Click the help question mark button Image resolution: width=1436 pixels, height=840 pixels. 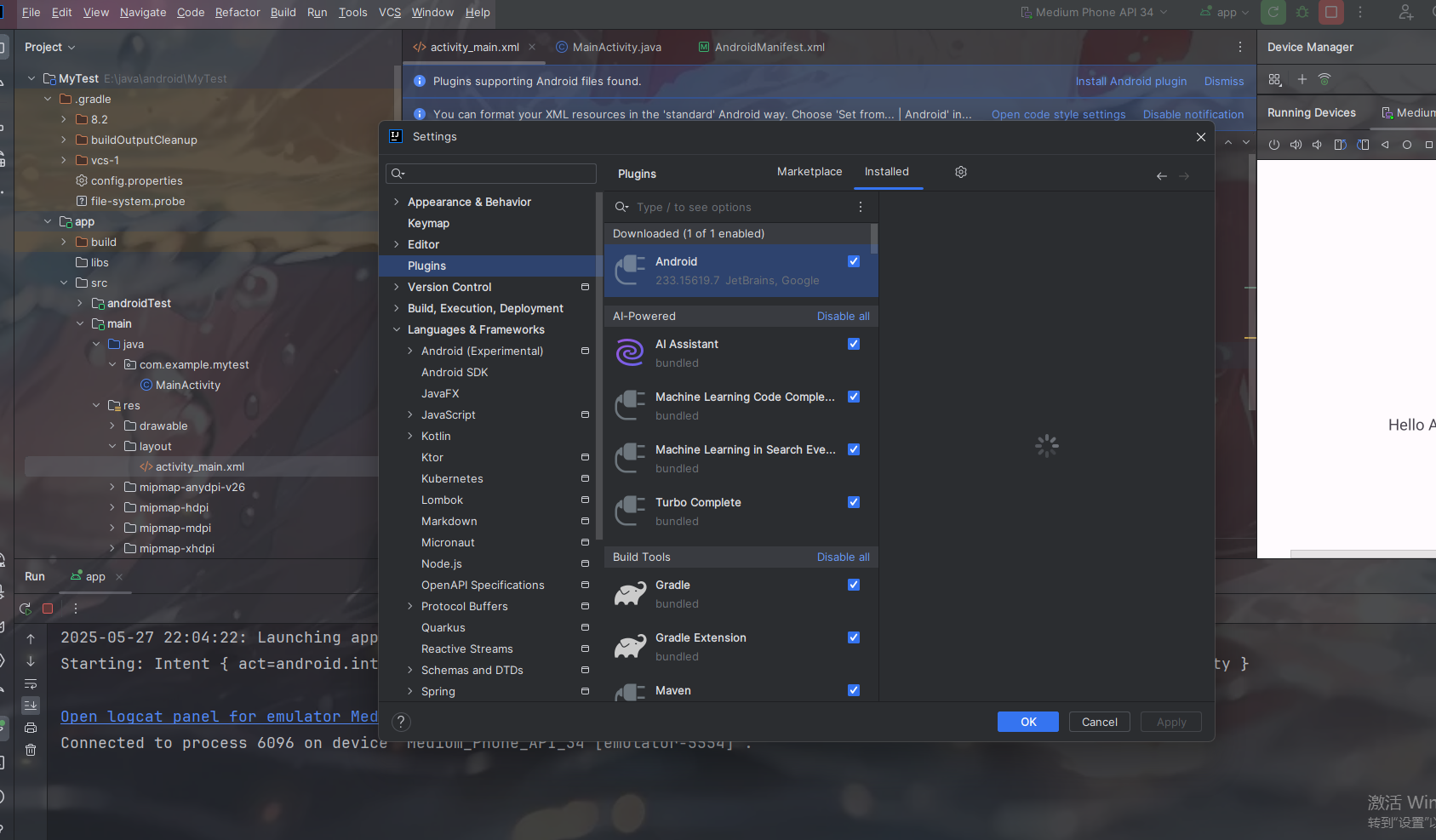point(401,723)
